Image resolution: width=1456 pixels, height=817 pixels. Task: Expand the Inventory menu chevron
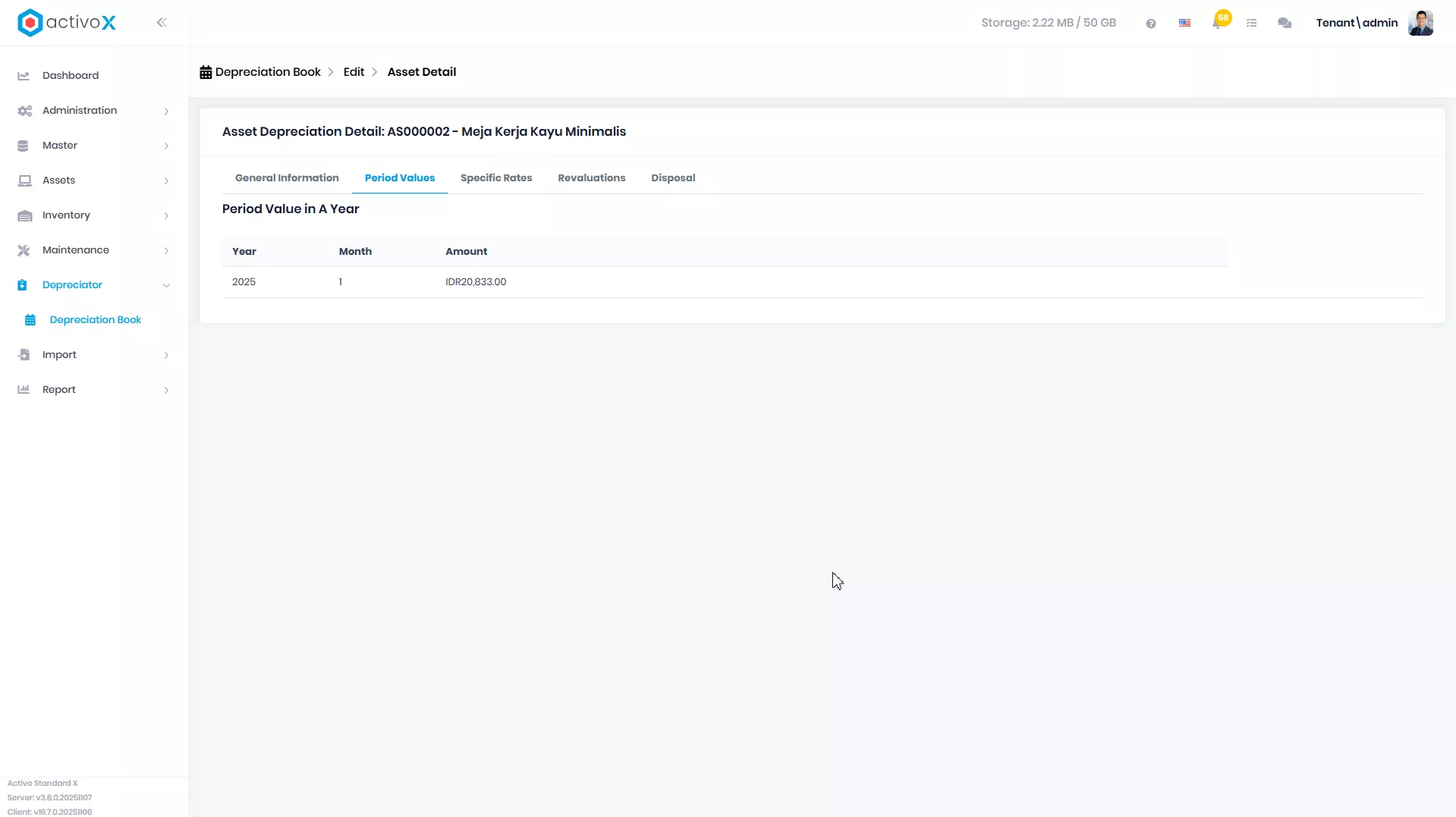(x=166, y=216)
